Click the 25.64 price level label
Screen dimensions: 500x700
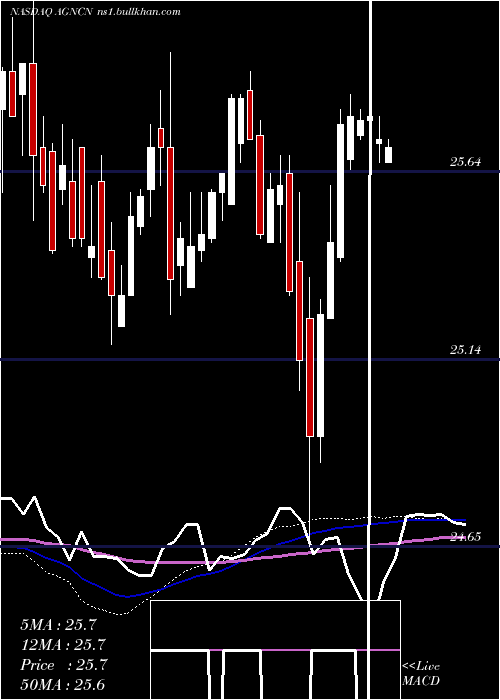465,162
